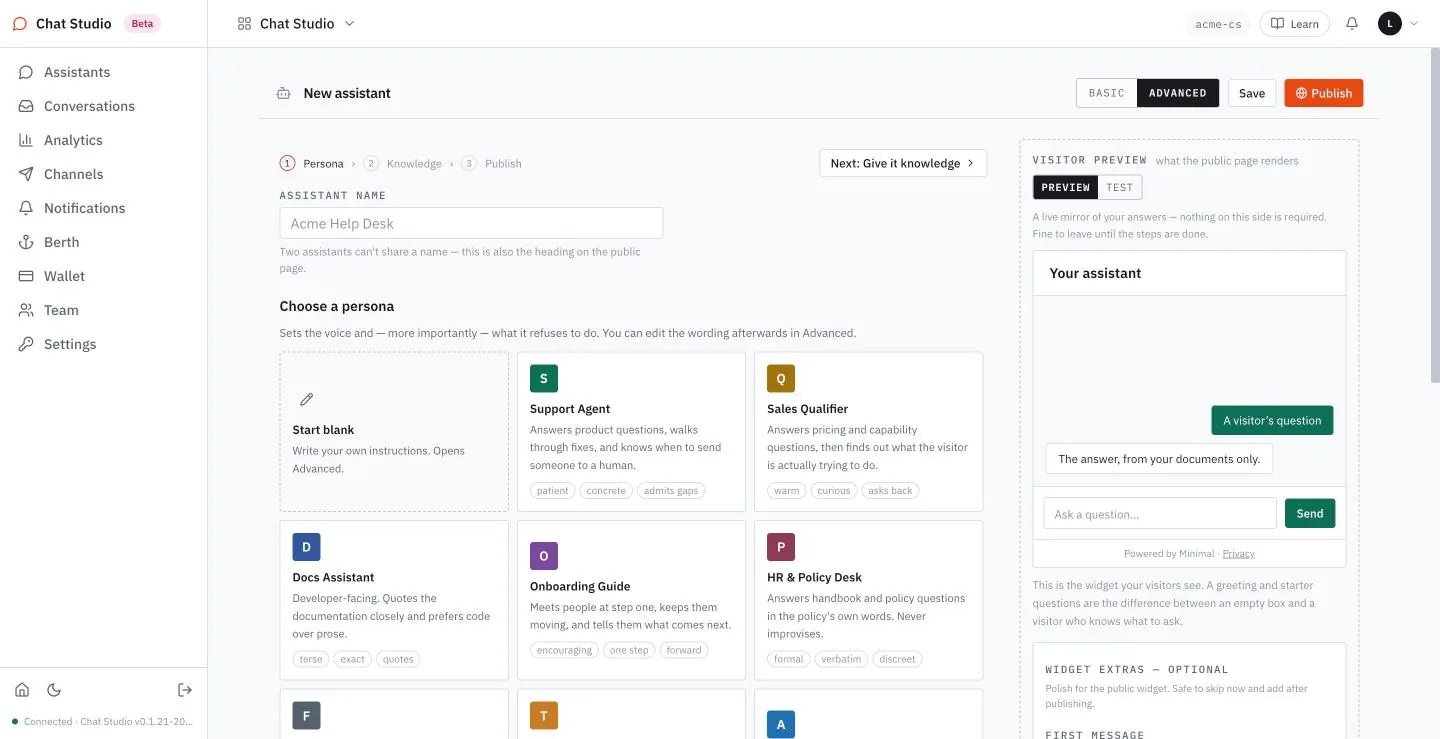Image resolution: width=1440 pixels, height=739 pixels.
Task: Go to Knowledge step 2
Action: pyautogui.click(x=402, y=163)
